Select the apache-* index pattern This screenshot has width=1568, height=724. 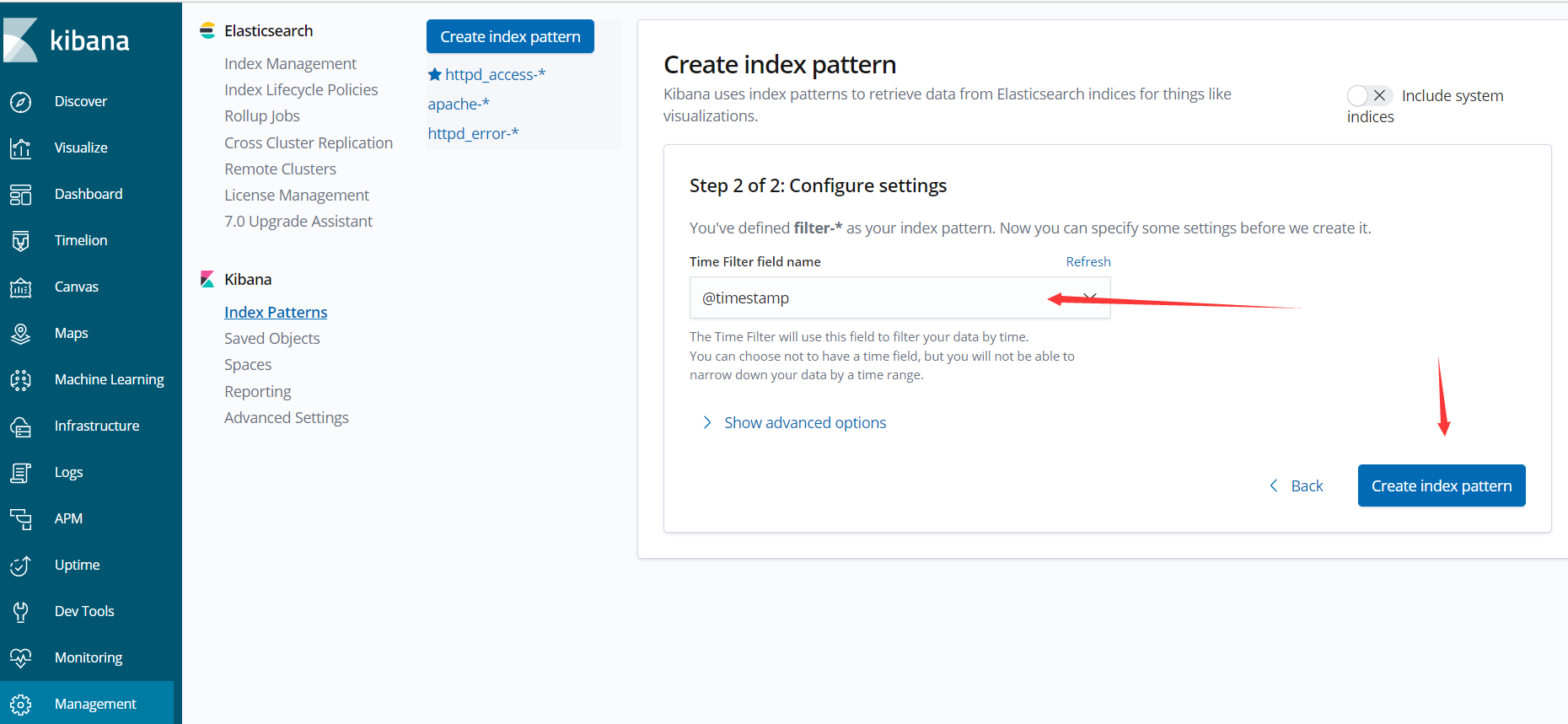459,104
